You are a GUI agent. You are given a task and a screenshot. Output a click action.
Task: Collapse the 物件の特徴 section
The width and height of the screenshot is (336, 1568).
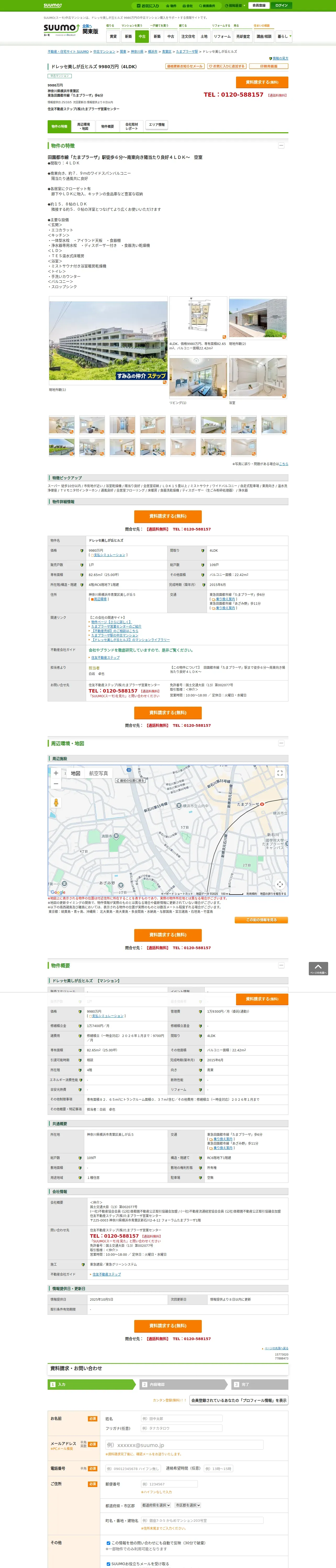(281, 146)
